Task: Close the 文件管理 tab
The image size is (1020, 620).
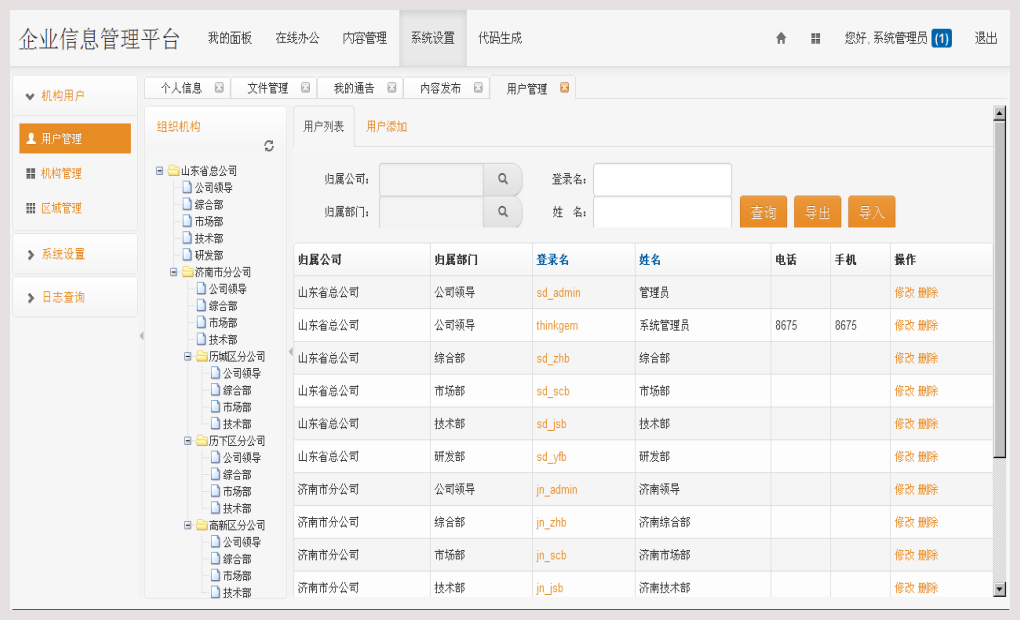Action: tap(307, 87)
